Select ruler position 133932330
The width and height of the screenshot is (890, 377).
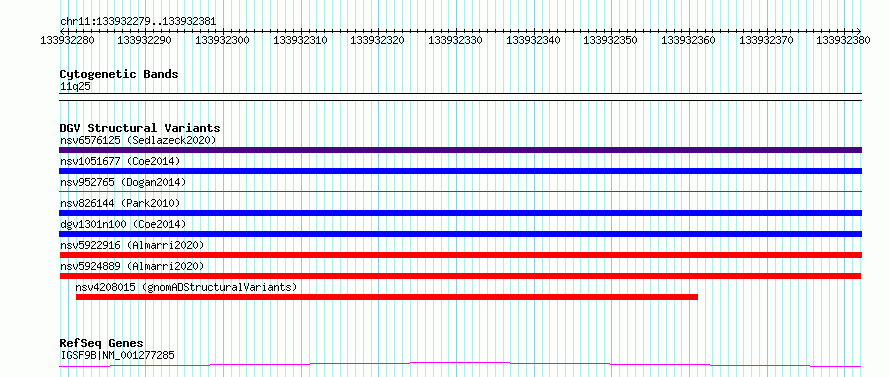click(456, 40)
